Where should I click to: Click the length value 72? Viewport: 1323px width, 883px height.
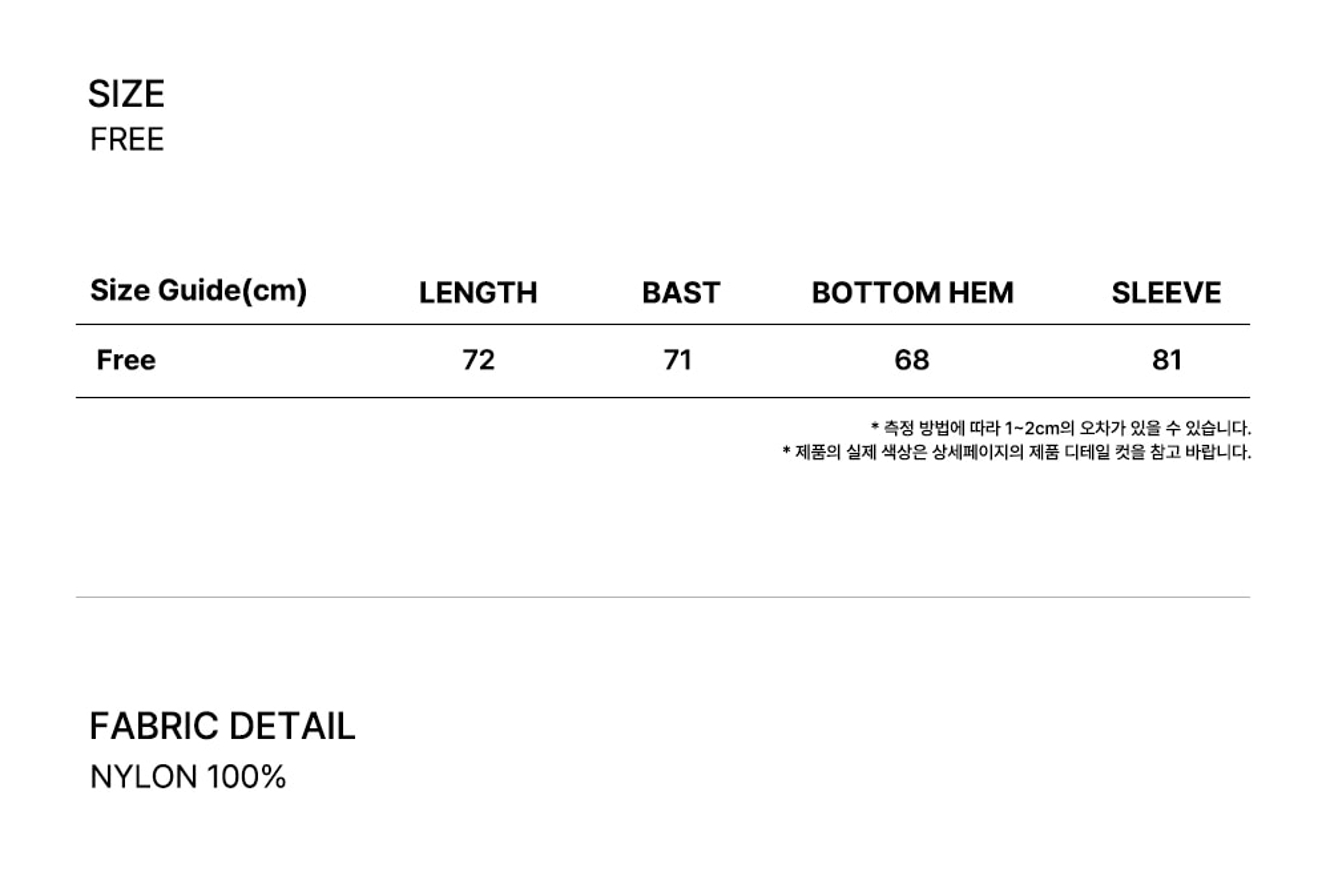pyautogui.click(x=478, y=360)
